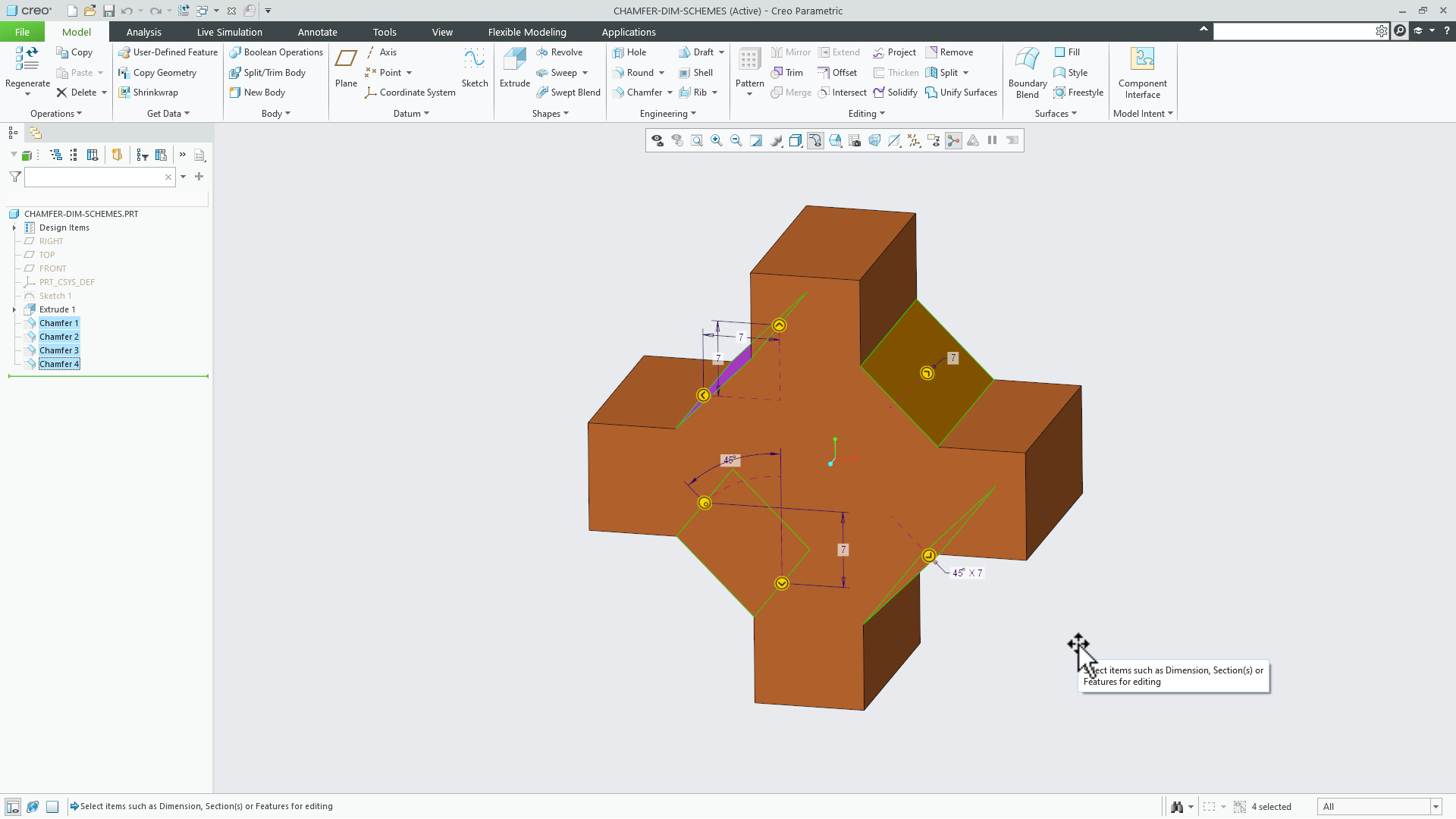
Task: Activate the Shell tool
Action: click(x=696, y=72)
